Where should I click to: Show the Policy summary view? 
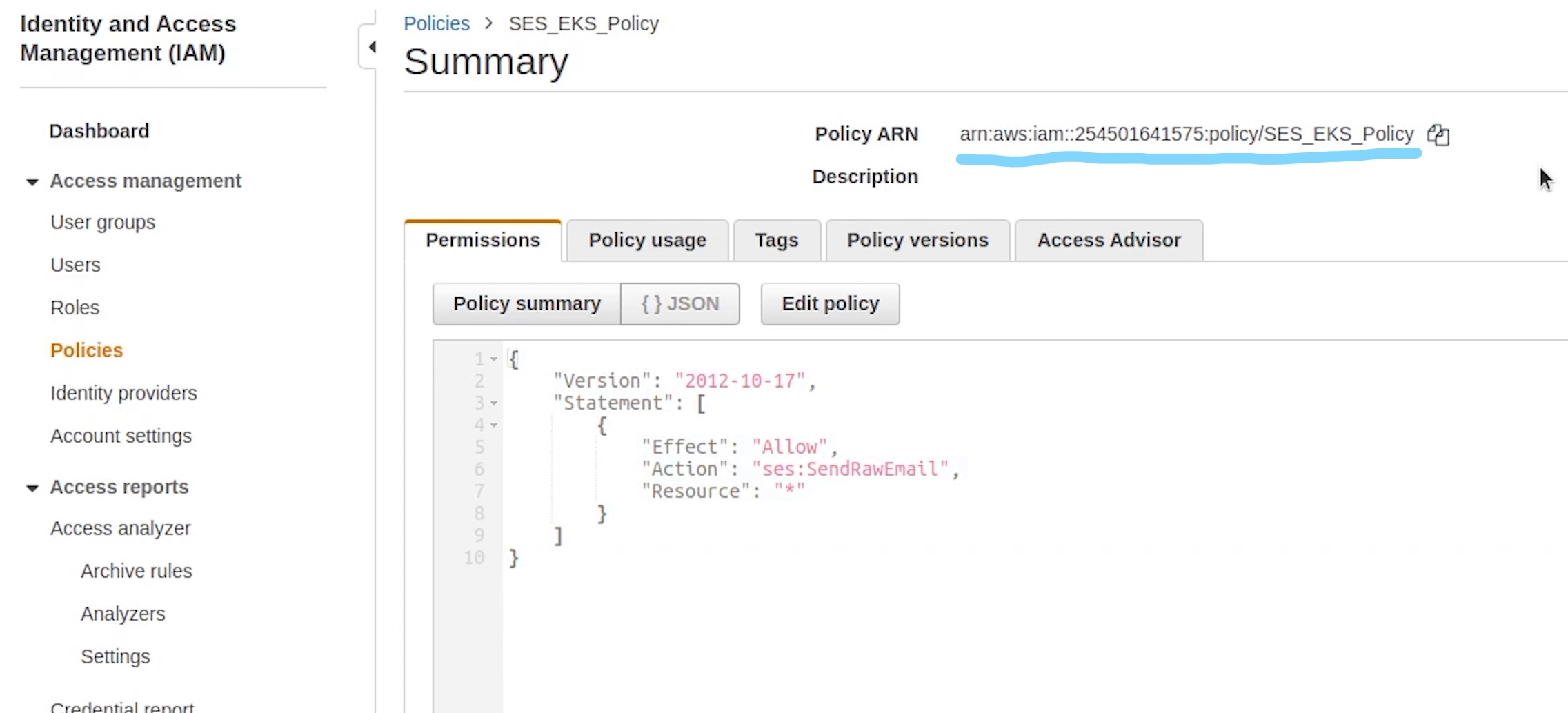pos(526,303)
